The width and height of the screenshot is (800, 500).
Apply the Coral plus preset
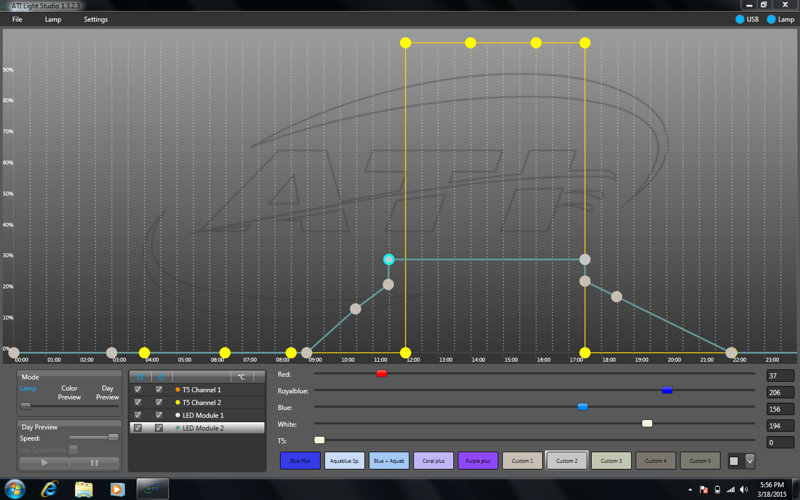click(x=433, y=461)
